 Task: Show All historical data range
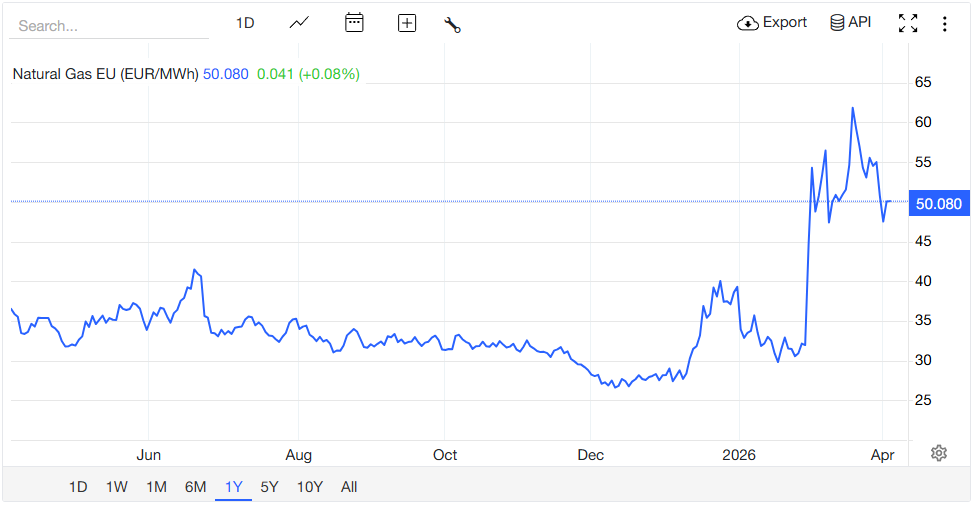[349, 487]
